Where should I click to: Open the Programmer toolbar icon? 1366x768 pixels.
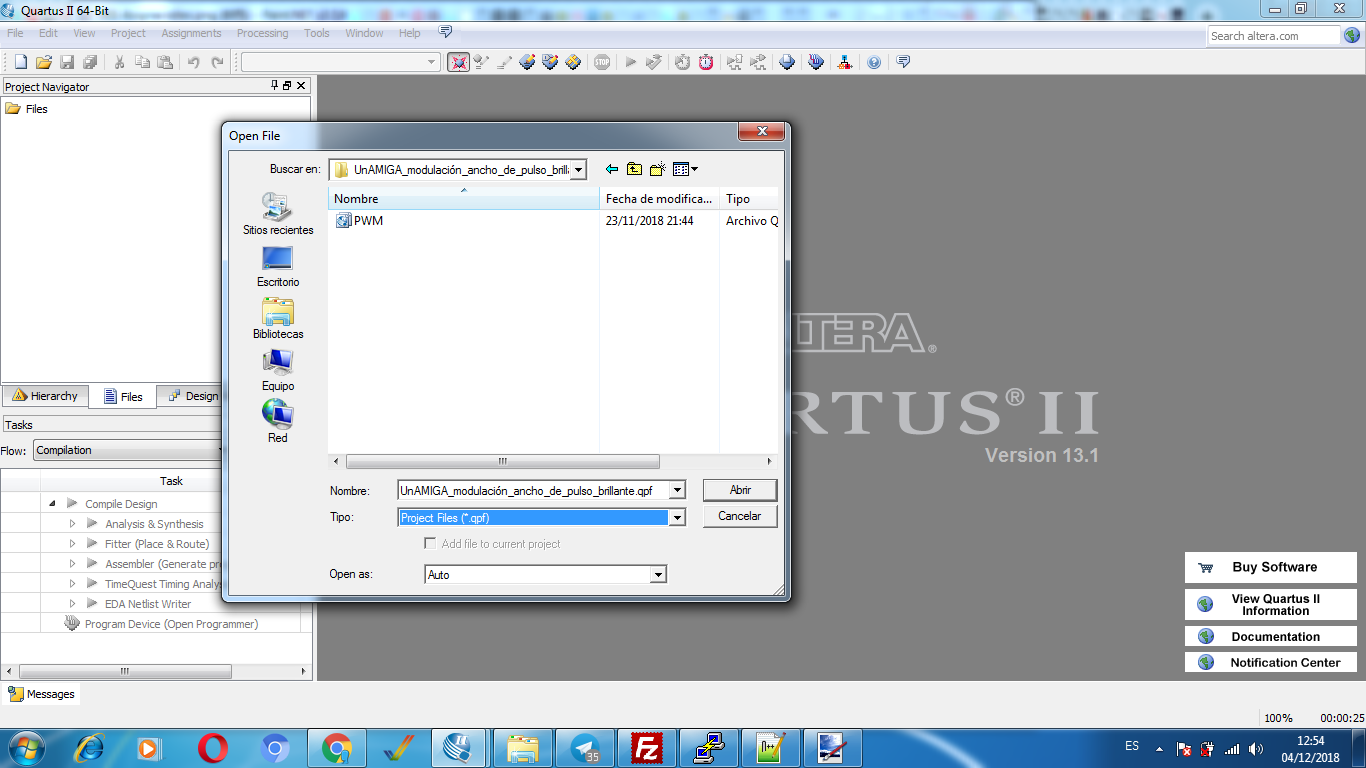(786, 62)
